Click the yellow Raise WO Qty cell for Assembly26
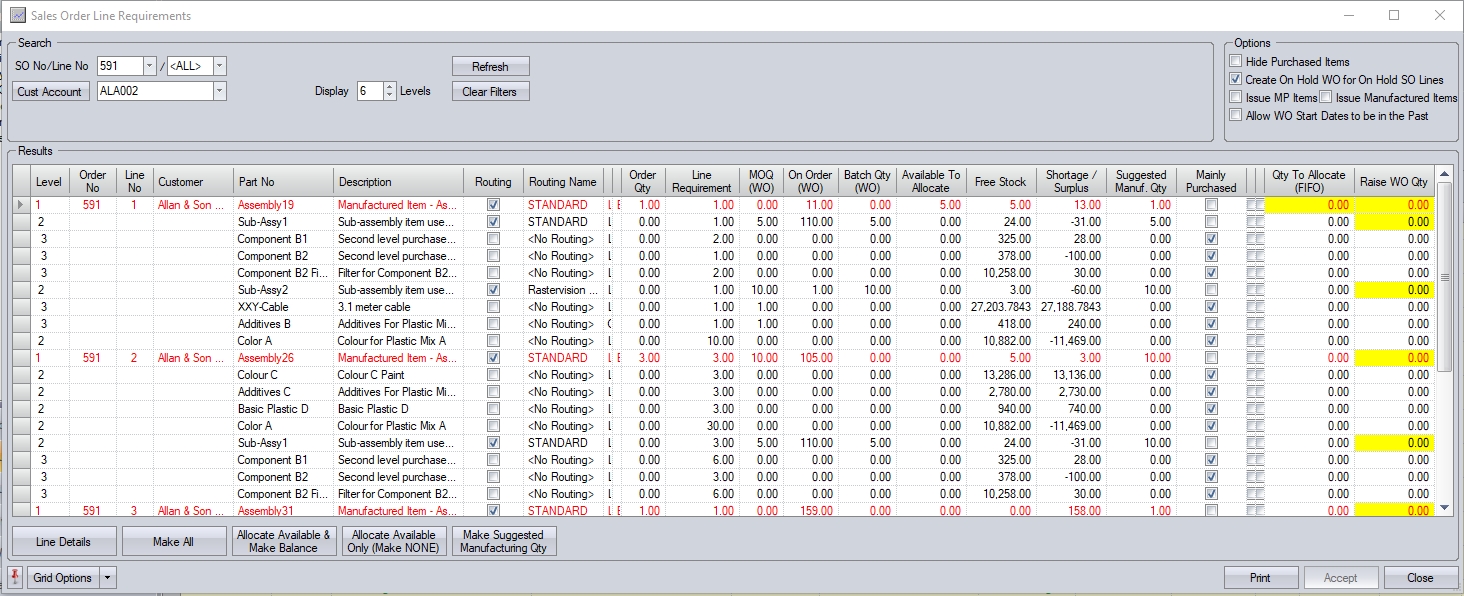 point(1396,358)
